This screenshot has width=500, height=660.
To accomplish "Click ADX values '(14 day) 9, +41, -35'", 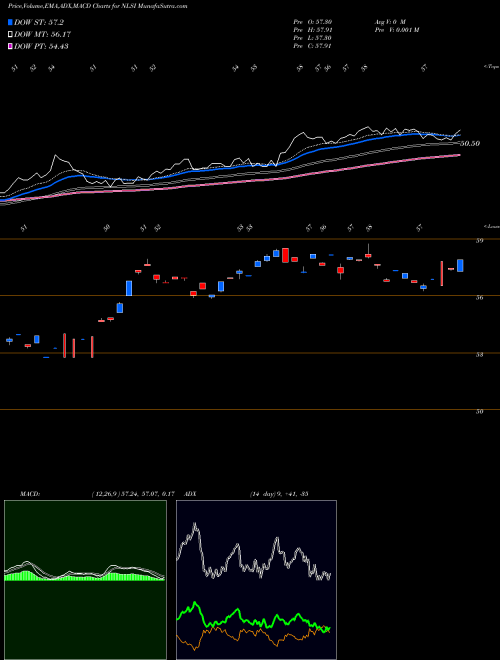I will tap(279, 494).
